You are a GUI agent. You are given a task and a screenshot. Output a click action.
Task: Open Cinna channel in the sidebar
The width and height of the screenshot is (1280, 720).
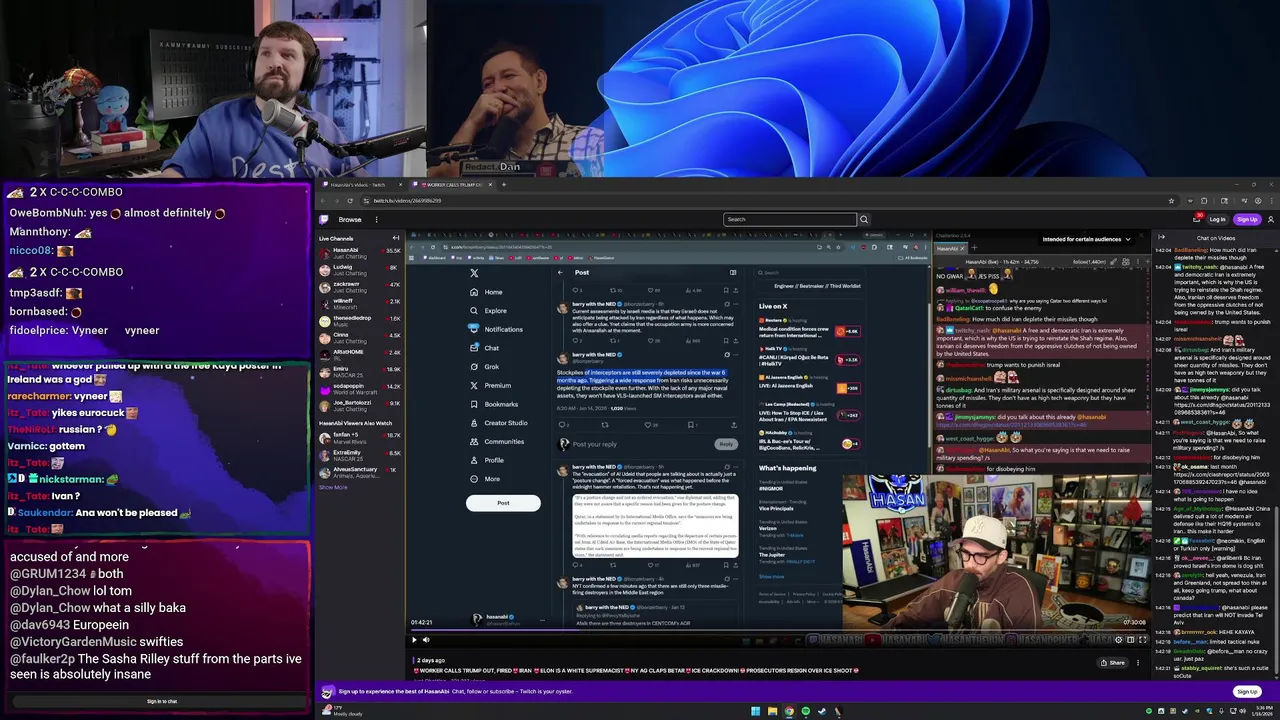click(360, 337)
